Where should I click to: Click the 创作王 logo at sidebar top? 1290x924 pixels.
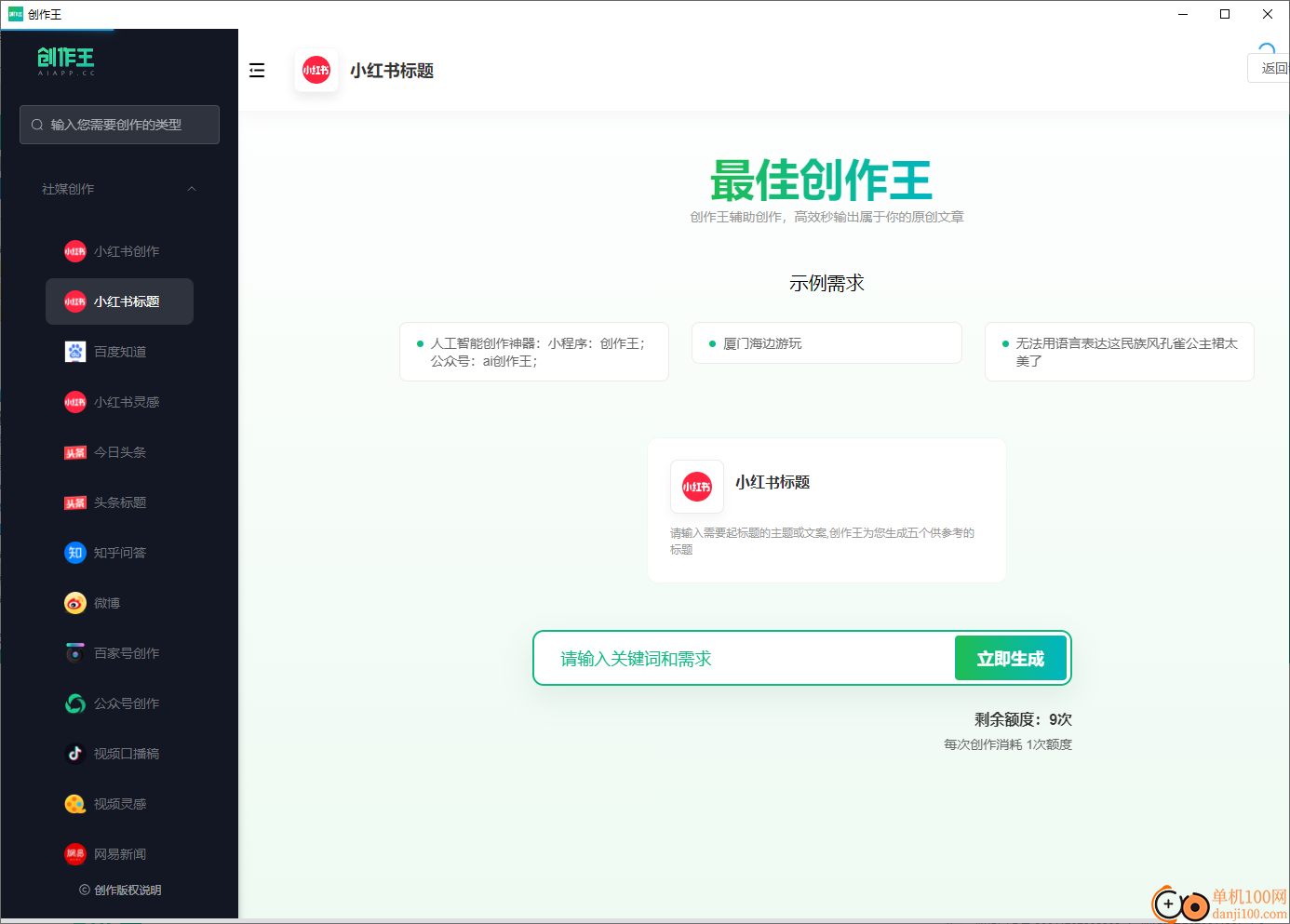click(x=66, y=61)
